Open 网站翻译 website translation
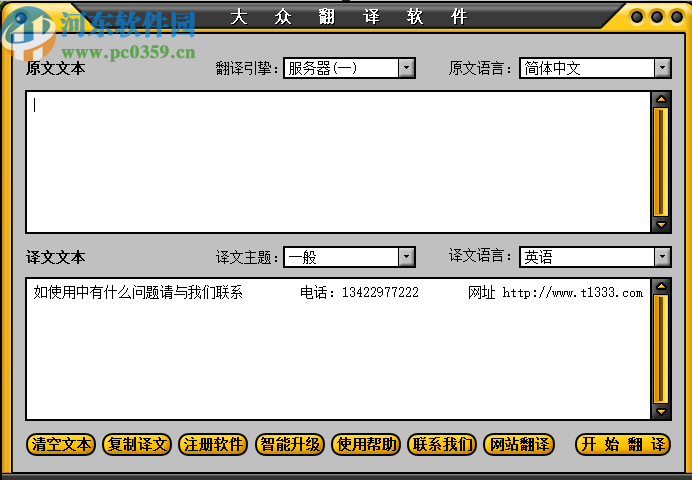 click(519, 444)
